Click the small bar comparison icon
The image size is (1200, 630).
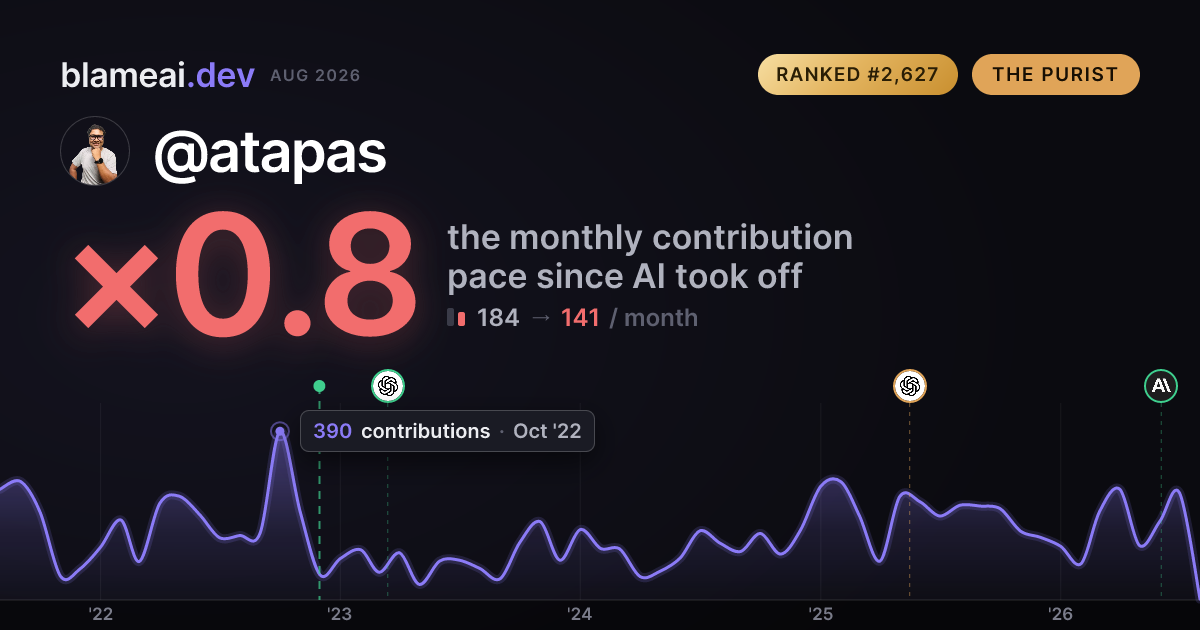tap(457, 318)
